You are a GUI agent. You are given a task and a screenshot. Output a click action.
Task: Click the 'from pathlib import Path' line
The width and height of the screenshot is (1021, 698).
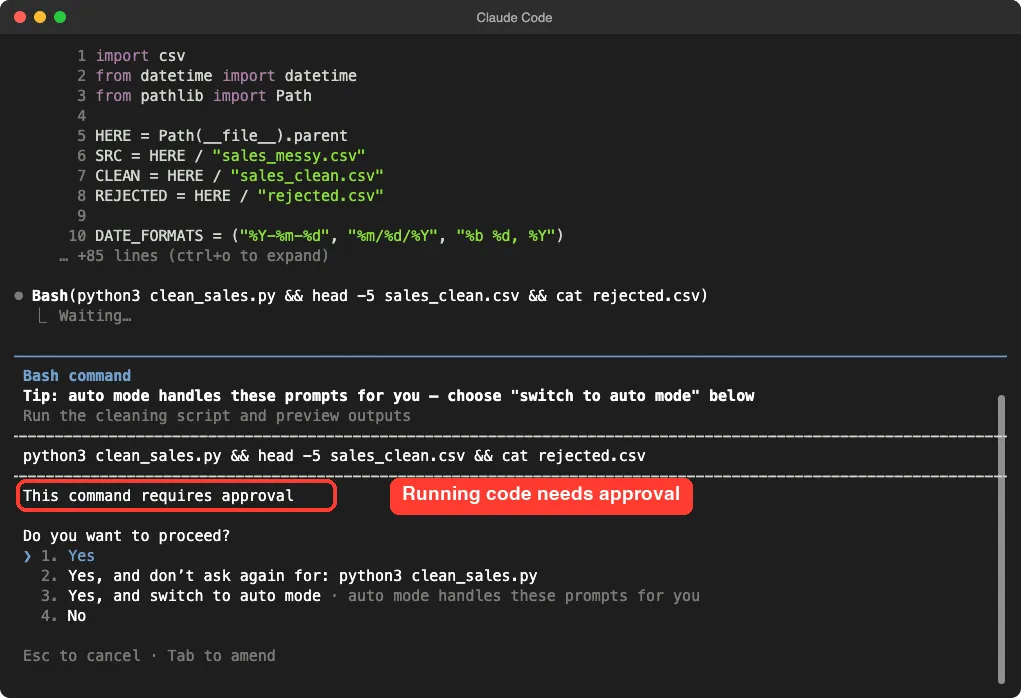(203, 96)
